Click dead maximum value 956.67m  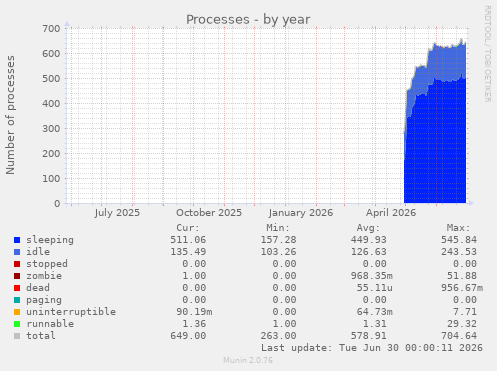coord(462,288)
